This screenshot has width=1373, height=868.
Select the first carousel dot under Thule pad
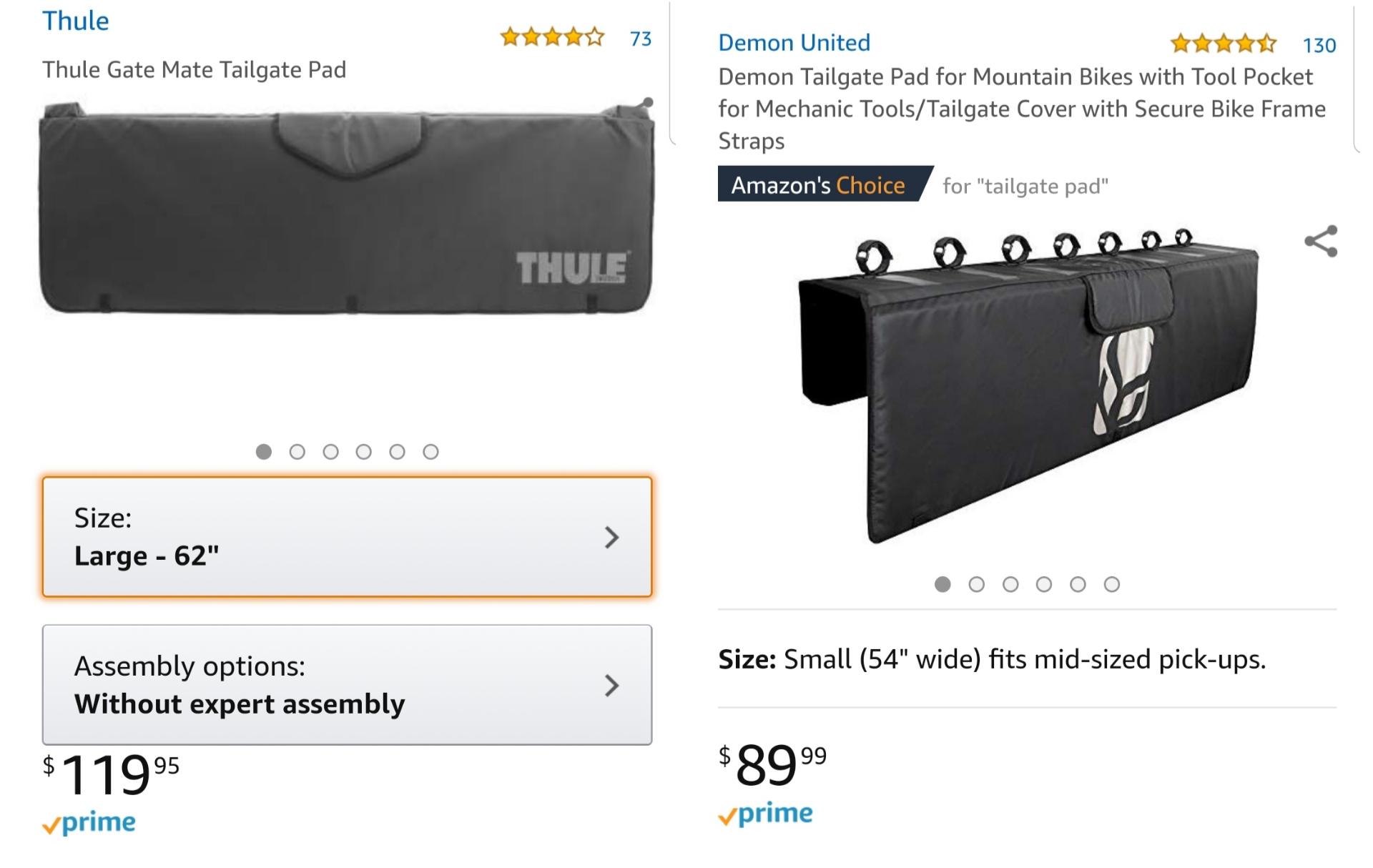pyautogui.click(x=265, y=450)
